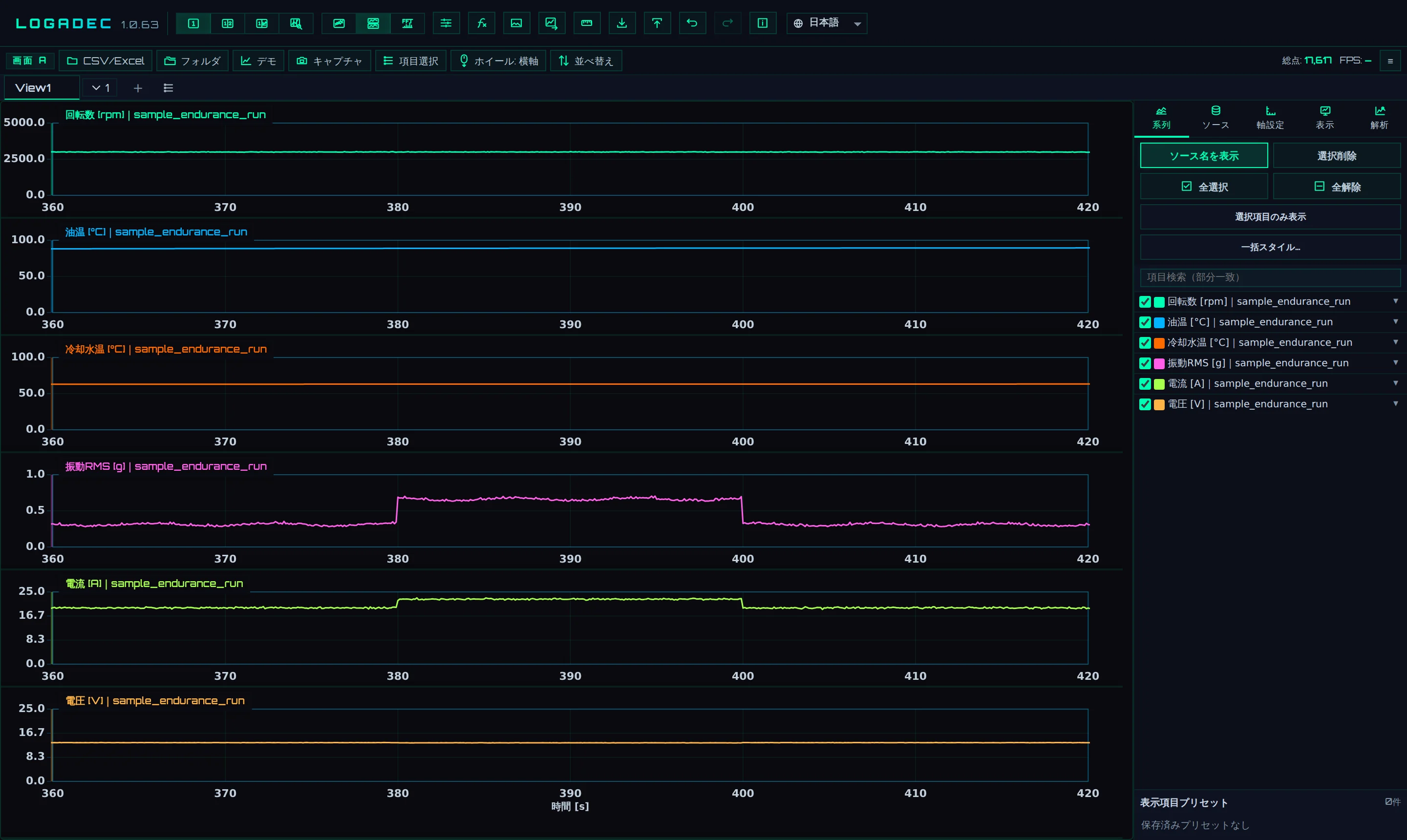Image resolution: width=1407 pixels, height=840 pixels.
Task: Open the 解析 tab
Action: coord(1379,118)
